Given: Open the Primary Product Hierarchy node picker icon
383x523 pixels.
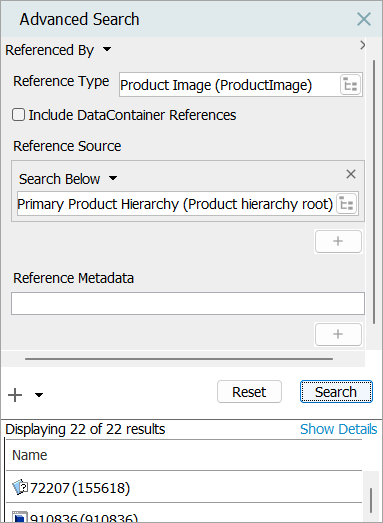Looking at the screenshot, I should pos(347,203).
